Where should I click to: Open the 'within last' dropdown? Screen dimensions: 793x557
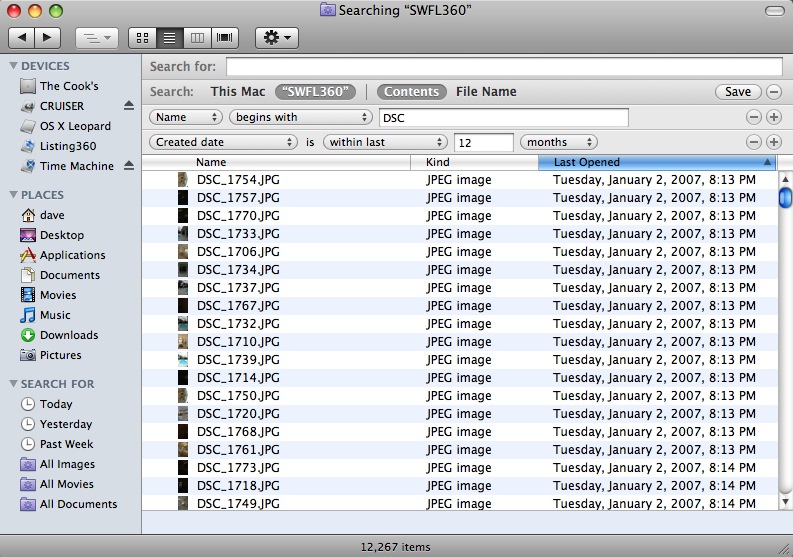tap(385, 142)
